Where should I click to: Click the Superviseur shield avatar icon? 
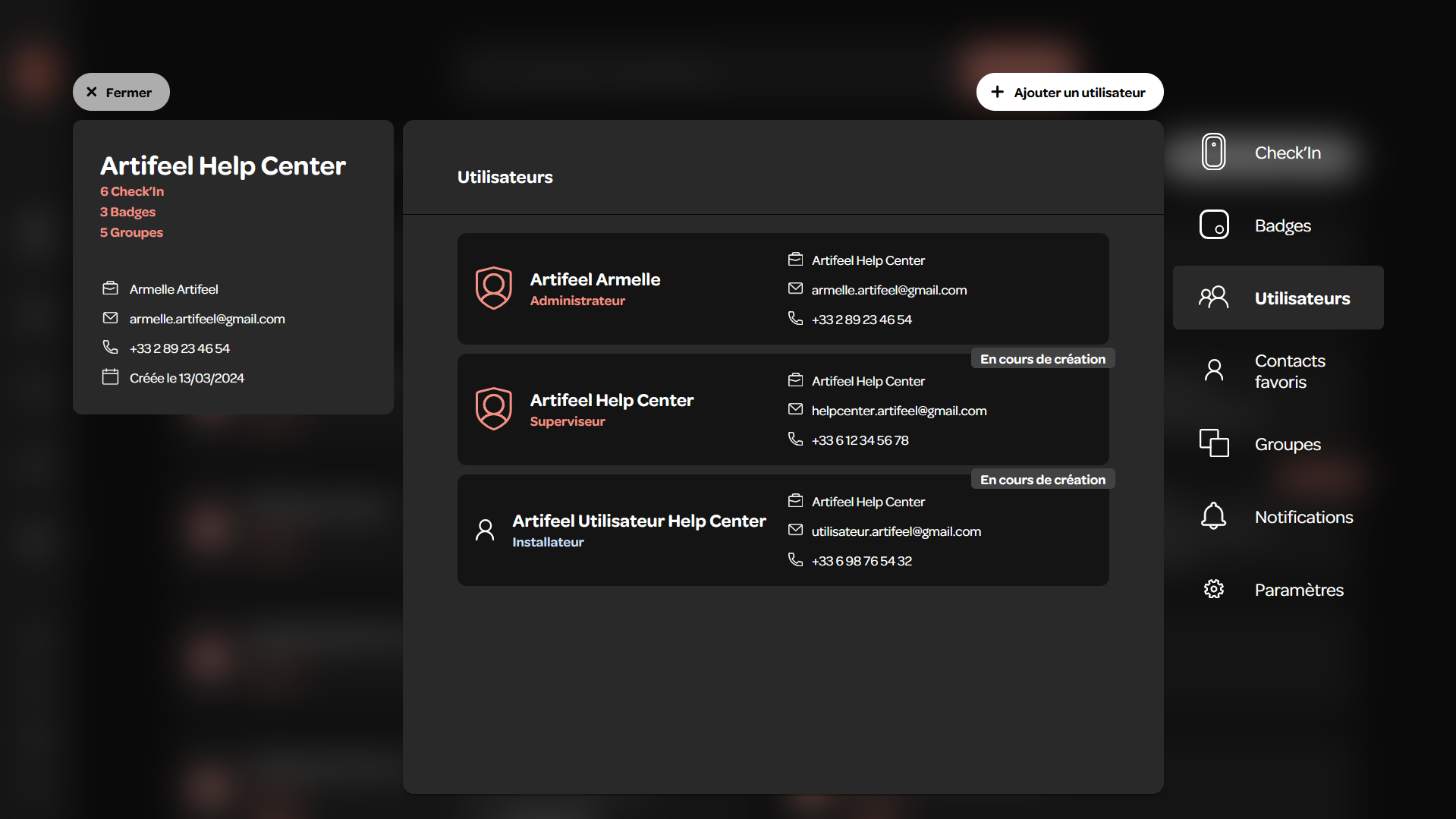tap(494, 409)
